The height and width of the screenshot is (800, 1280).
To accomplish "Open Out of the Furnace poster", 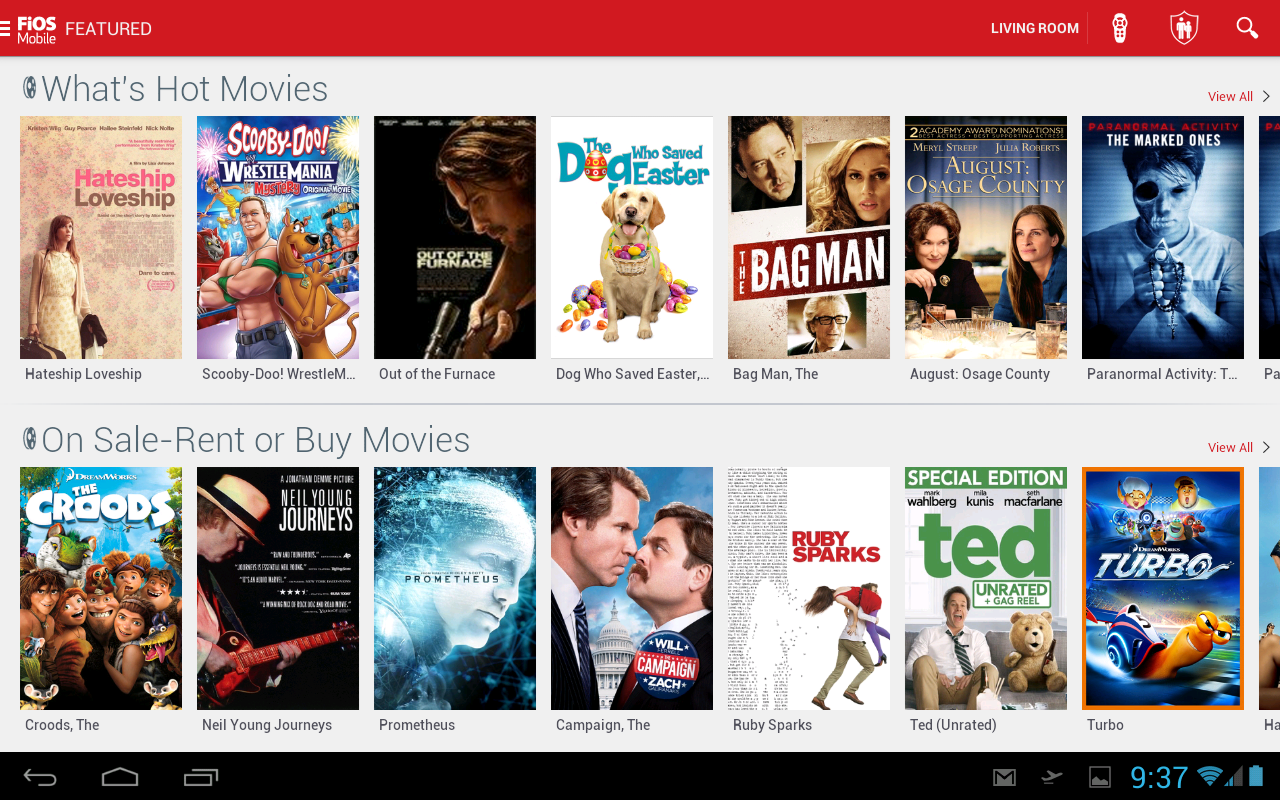I will click(455, 237).
